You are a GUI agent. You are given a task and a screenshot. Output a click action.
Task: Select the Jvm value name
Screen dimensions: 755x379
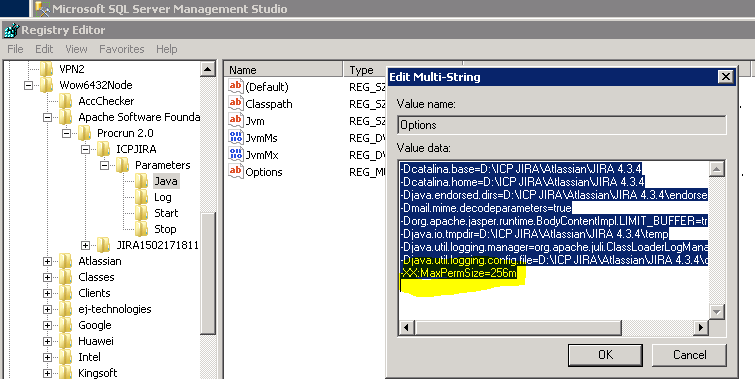255,121
